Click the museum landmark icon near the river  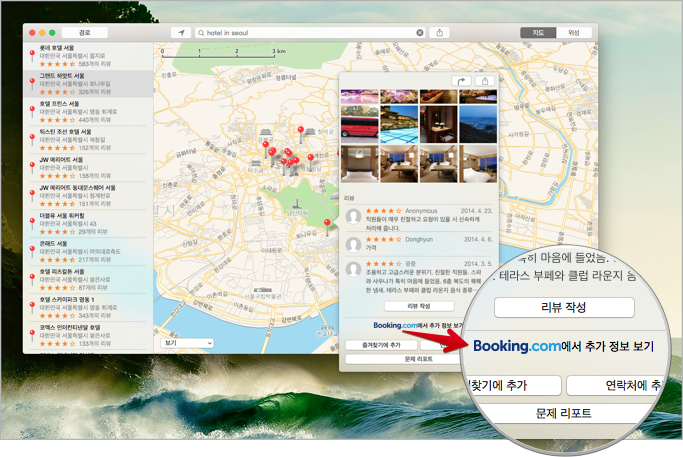pyautogui.click(x=263, y=290)
